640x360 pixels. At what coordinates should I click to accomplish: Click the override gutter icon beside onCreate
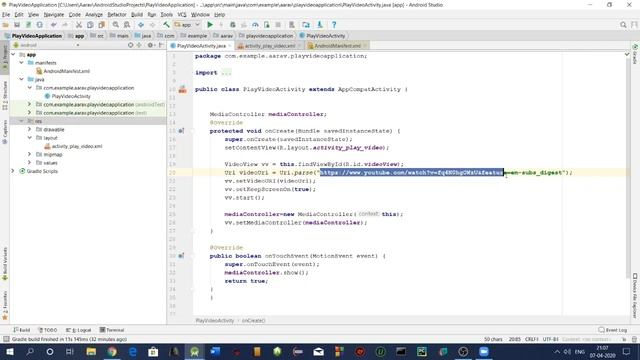[181, 131]
